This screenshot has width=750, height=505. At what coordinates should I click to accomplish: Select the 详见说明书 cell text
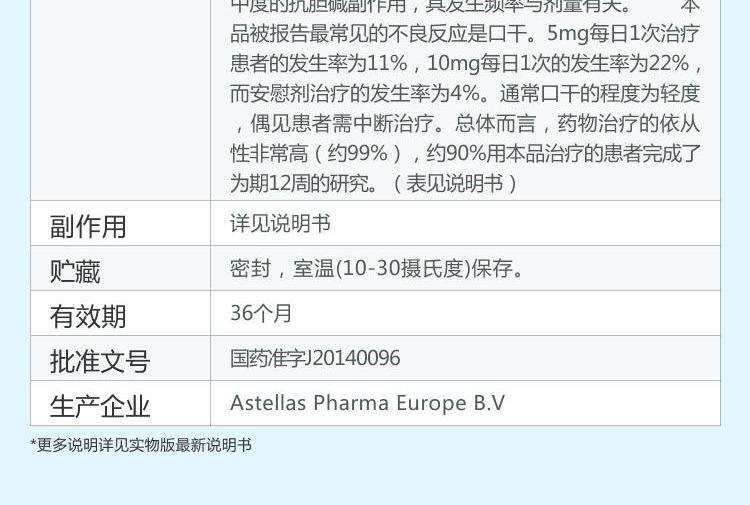(x=280, y=224)
